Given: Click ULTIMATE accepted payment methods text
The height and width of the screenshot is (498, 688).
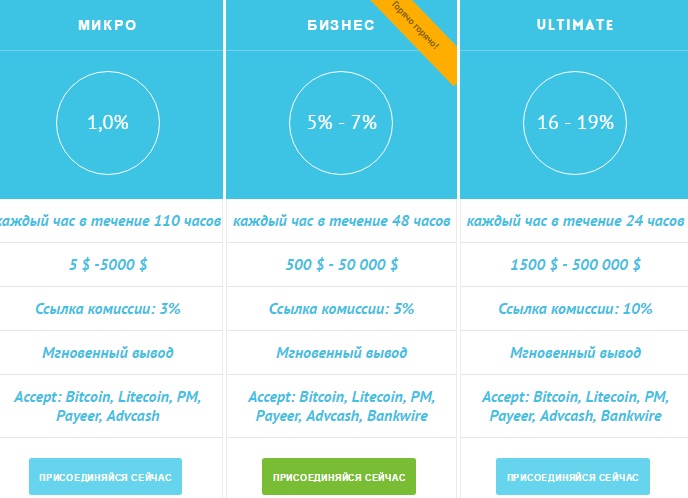Looking at the screenshot, I should (x=575, y=406).
